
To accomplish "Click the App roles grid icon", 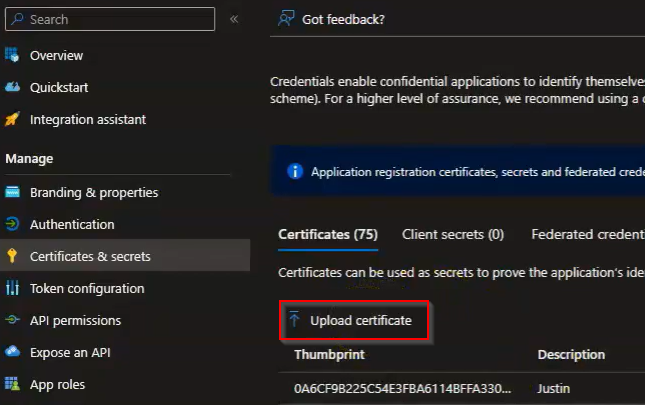I will click(13, 384).
